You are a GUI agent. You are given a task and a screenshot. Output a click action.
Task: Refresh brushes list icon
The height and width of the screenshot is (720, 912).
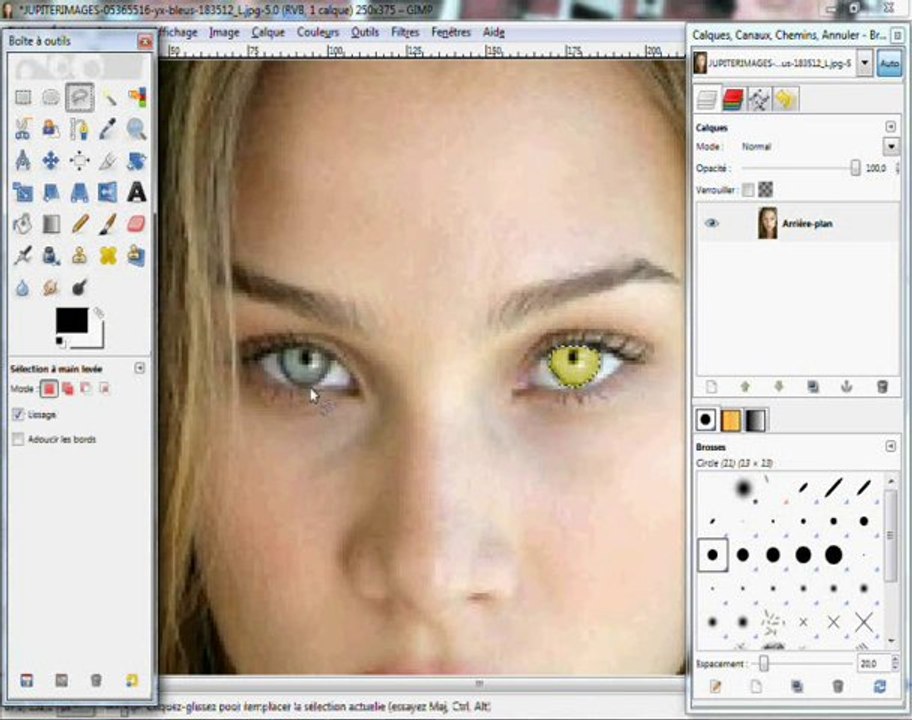pos(880,687)
